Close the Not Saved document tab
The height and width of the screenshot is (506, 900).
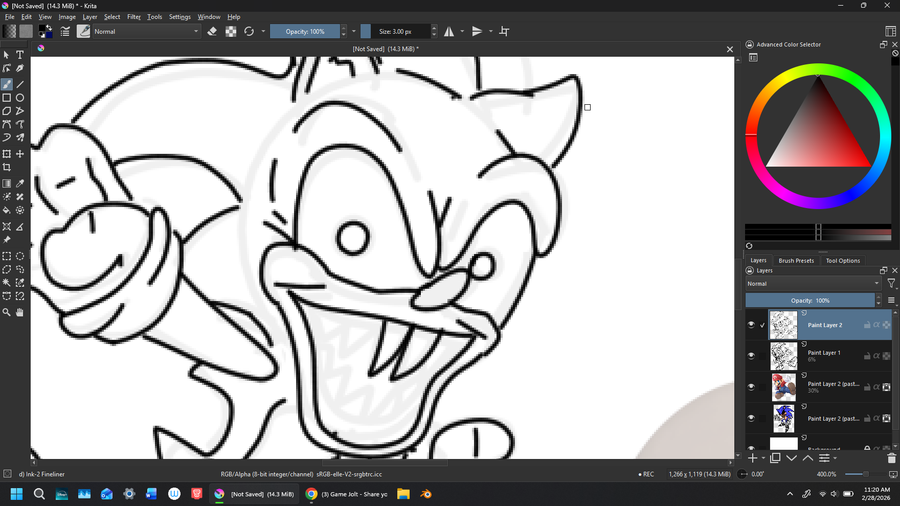tap(730, 49)
